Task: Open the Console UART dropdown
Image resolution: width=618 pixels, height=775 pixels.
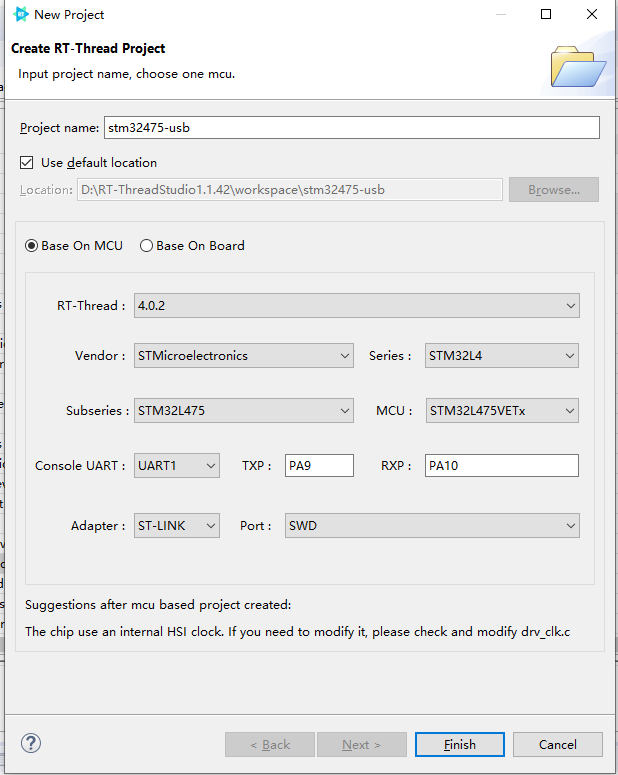Action: [177, 466]
